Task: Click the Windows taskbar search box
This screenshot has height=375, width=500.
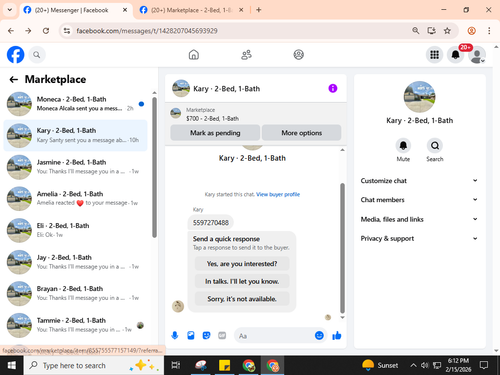Action: pos(94,365)
